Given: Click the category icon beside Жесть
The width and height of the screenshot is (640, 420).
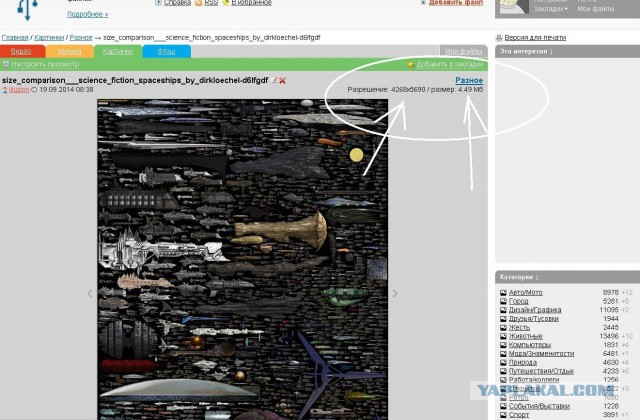Looking at the screenshot, I should point(503,327).
